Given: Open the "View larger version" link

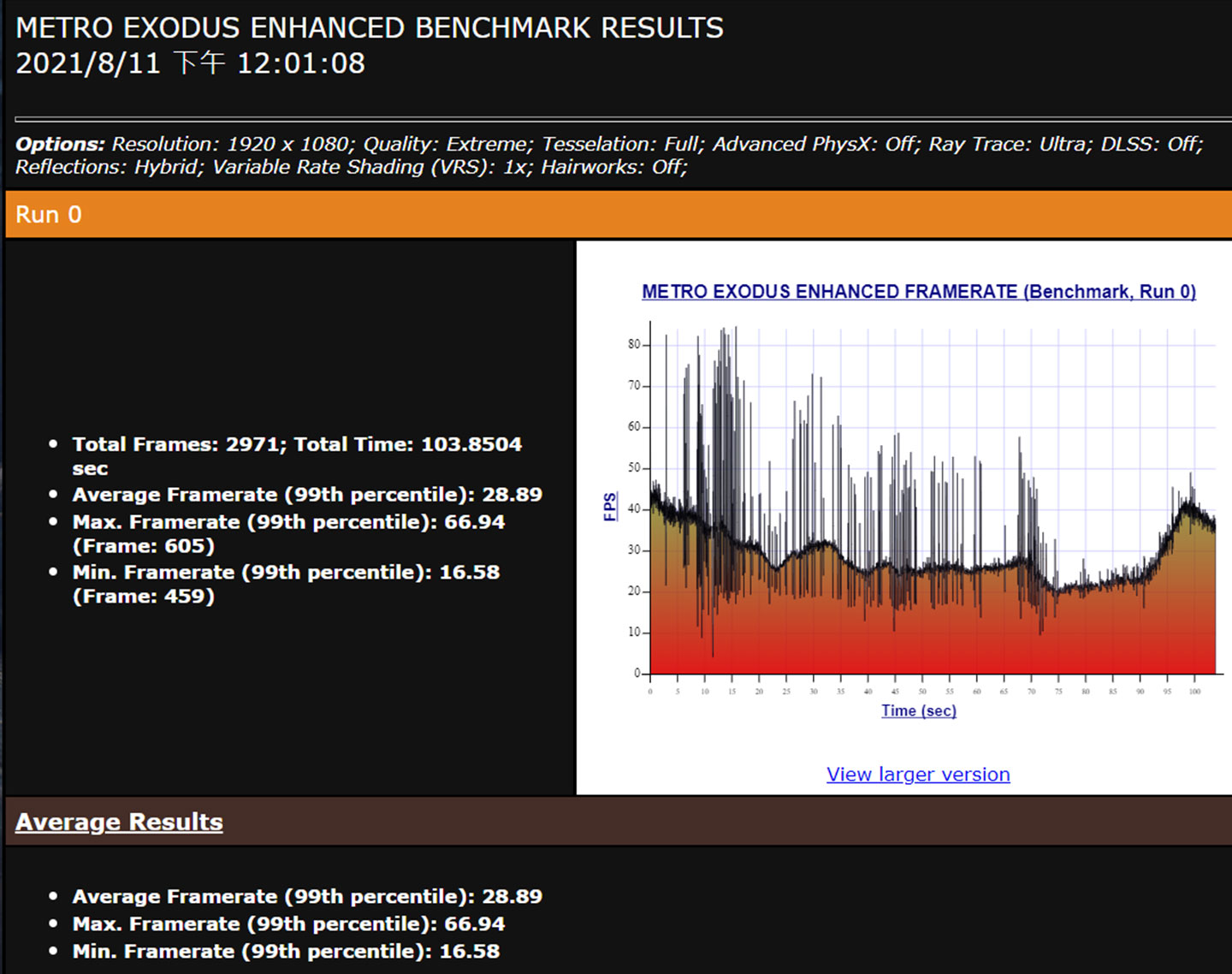Looking at the screenshot, I should [x=918, y=774].
